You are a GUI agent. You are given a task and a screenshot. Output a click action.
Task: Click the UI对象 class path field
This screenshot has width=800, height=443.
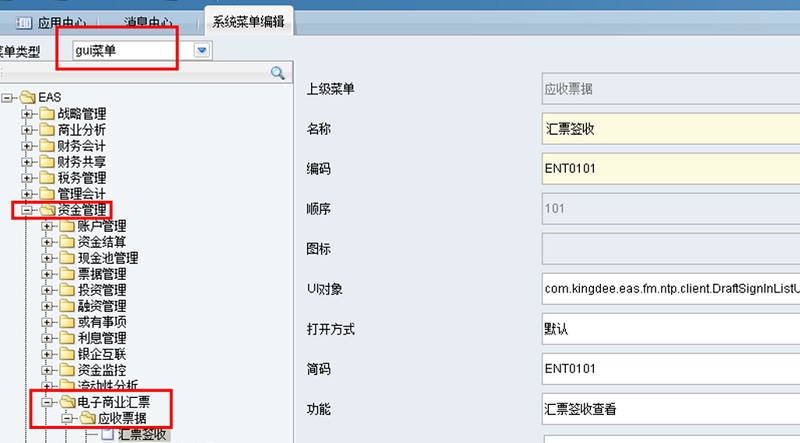coord(669,290)
